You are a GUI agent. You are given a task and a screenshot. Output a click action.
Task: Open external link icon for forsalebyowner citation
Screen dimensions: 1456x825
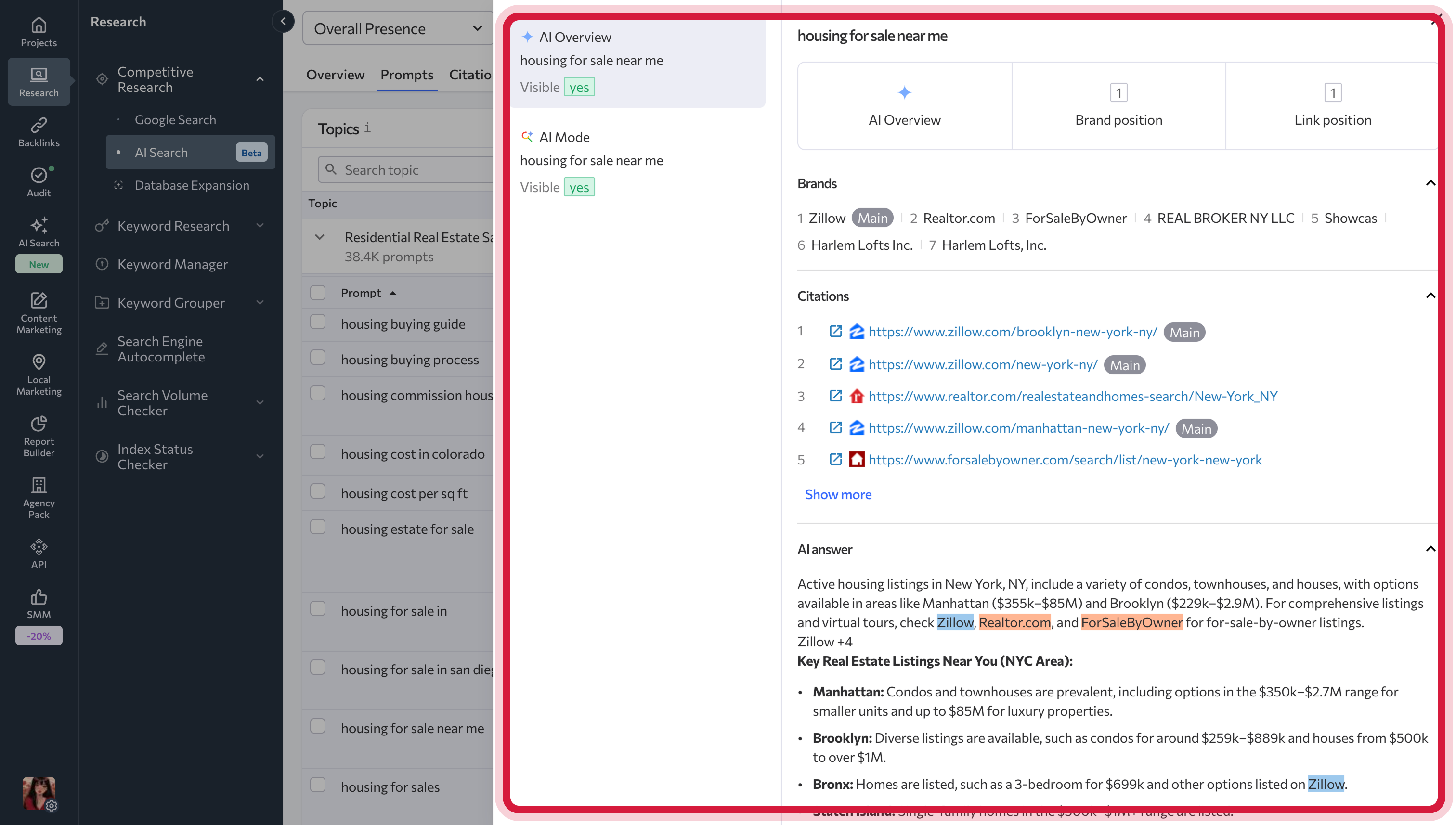pos(835,459)
